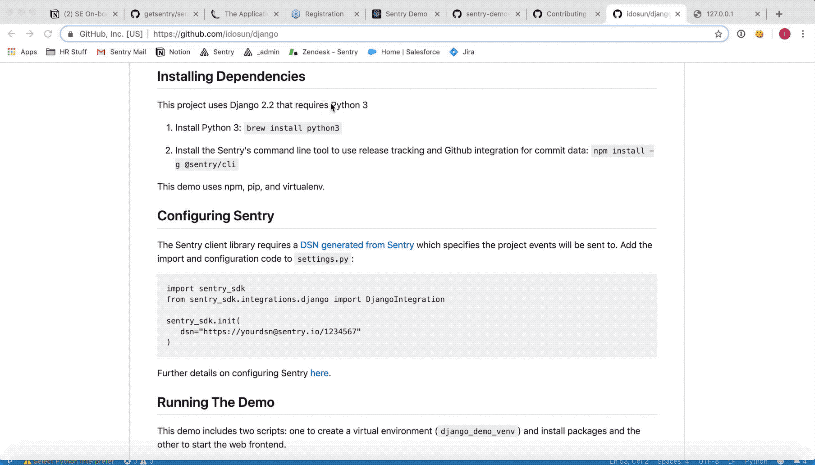Image resolution: width=815 pixels, height=465 pixels.
Task: Open the Sentry bookmark
Action: [217, 52]
